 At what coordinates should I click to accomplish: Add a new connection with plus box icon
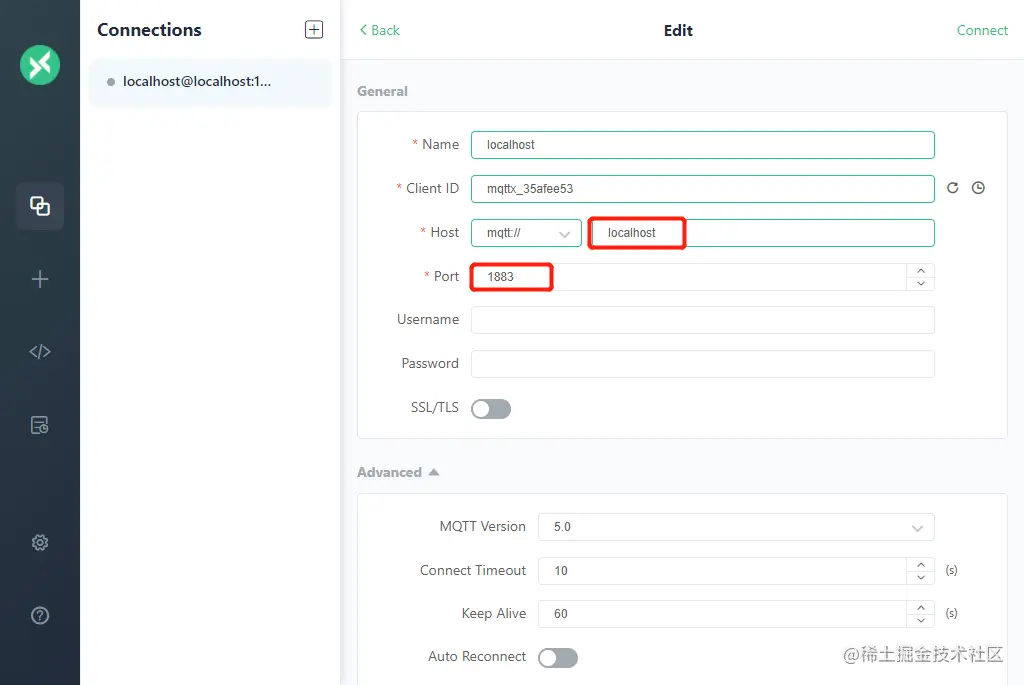[313, 29]
